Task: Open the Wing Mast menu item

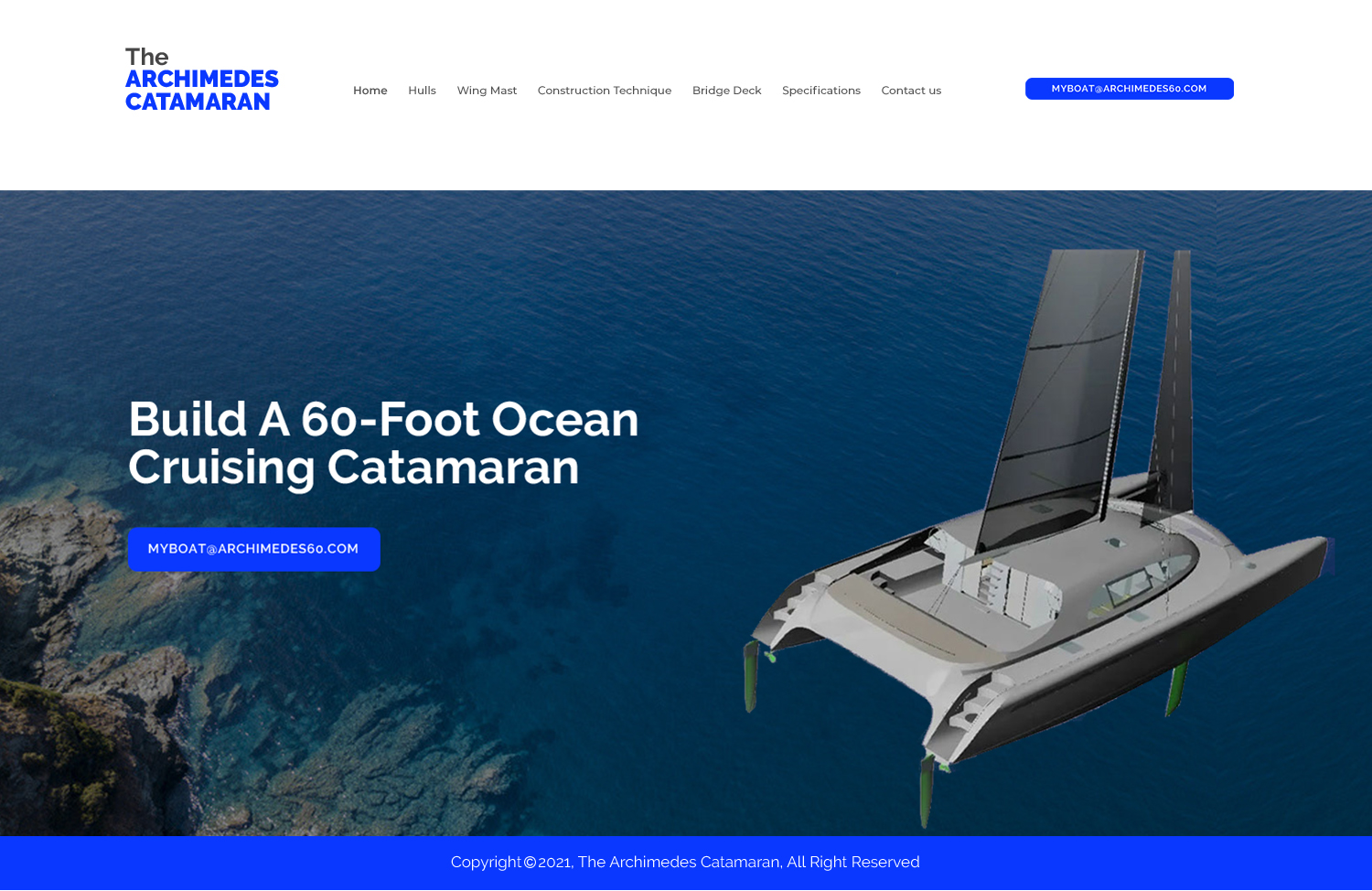Action: [487, 91]
